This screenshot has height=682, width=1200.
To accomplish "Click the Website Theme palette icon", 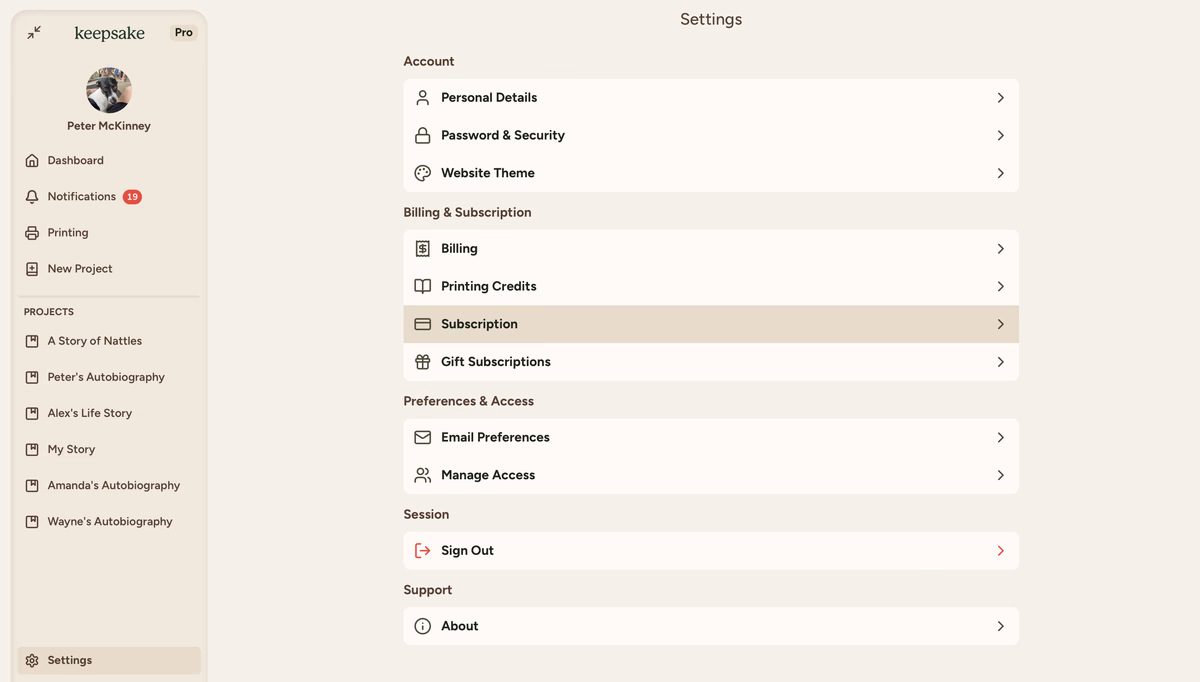I will [422, 173].
